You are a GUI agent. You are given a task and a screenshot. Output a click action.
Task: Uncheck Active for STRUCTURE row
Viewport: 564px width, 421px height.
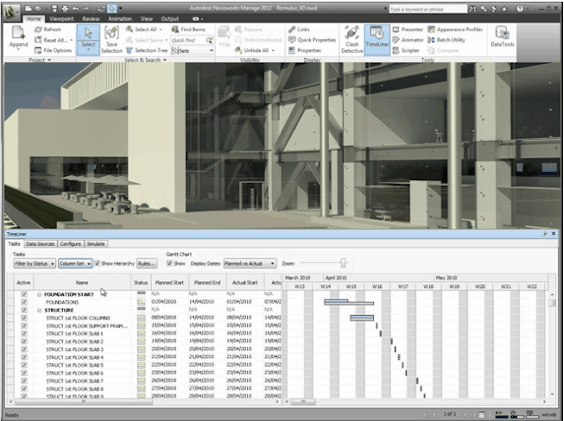tap(24, 310)
